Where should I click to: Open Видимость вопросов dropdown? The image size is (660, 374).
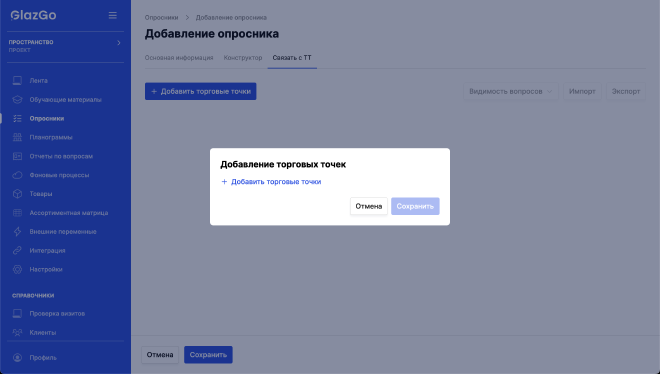pos(511,91)
